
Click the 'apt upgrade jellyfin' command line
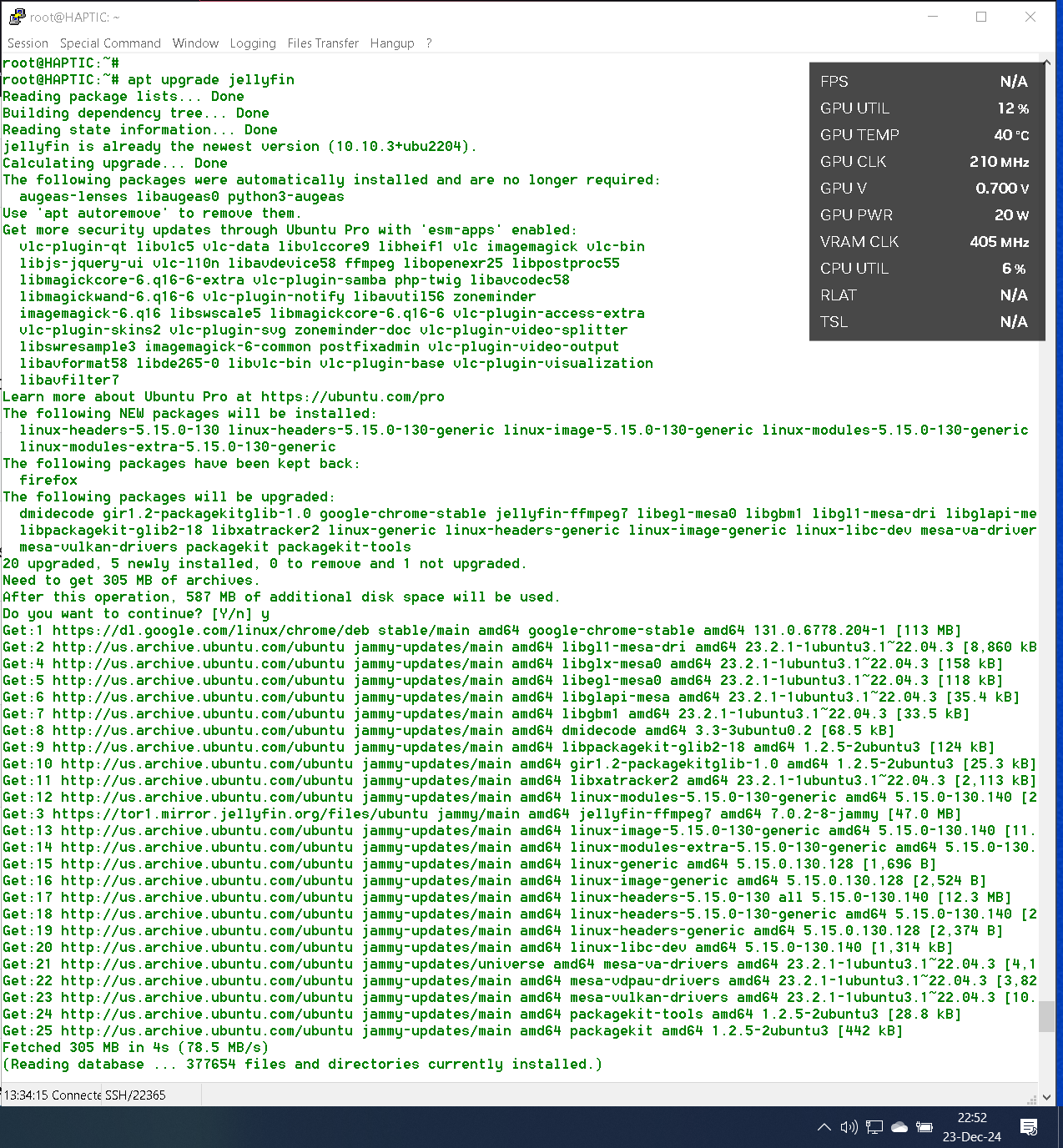(x=149, y=80)
